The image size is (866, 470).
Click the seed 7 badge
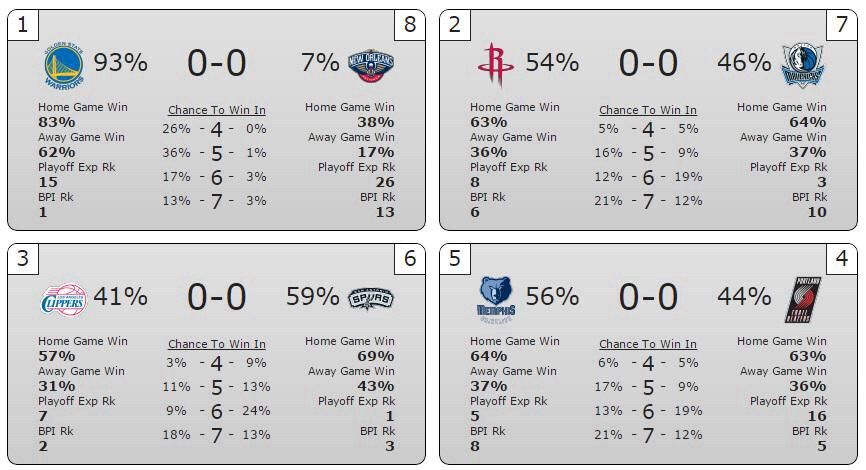[x=842, y=25]
